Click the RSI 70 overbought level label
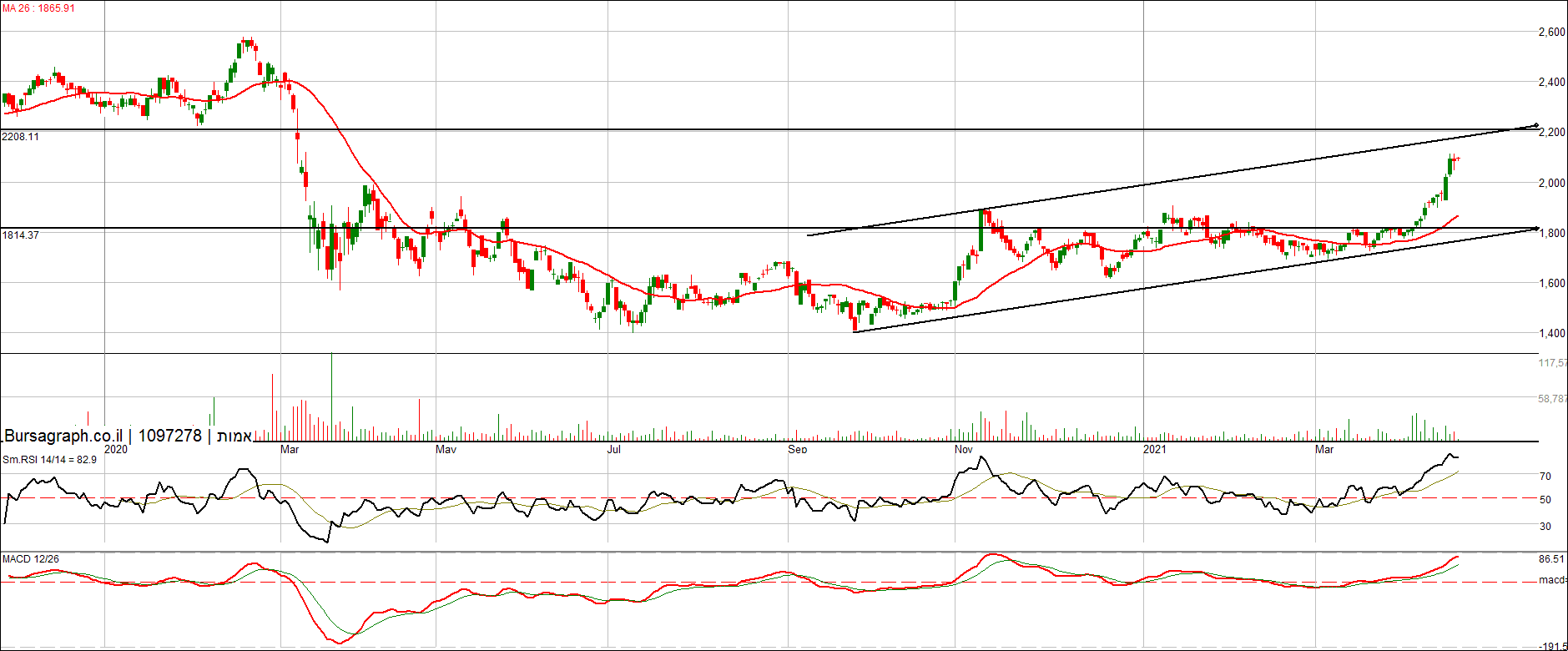 coord(1545,477)
